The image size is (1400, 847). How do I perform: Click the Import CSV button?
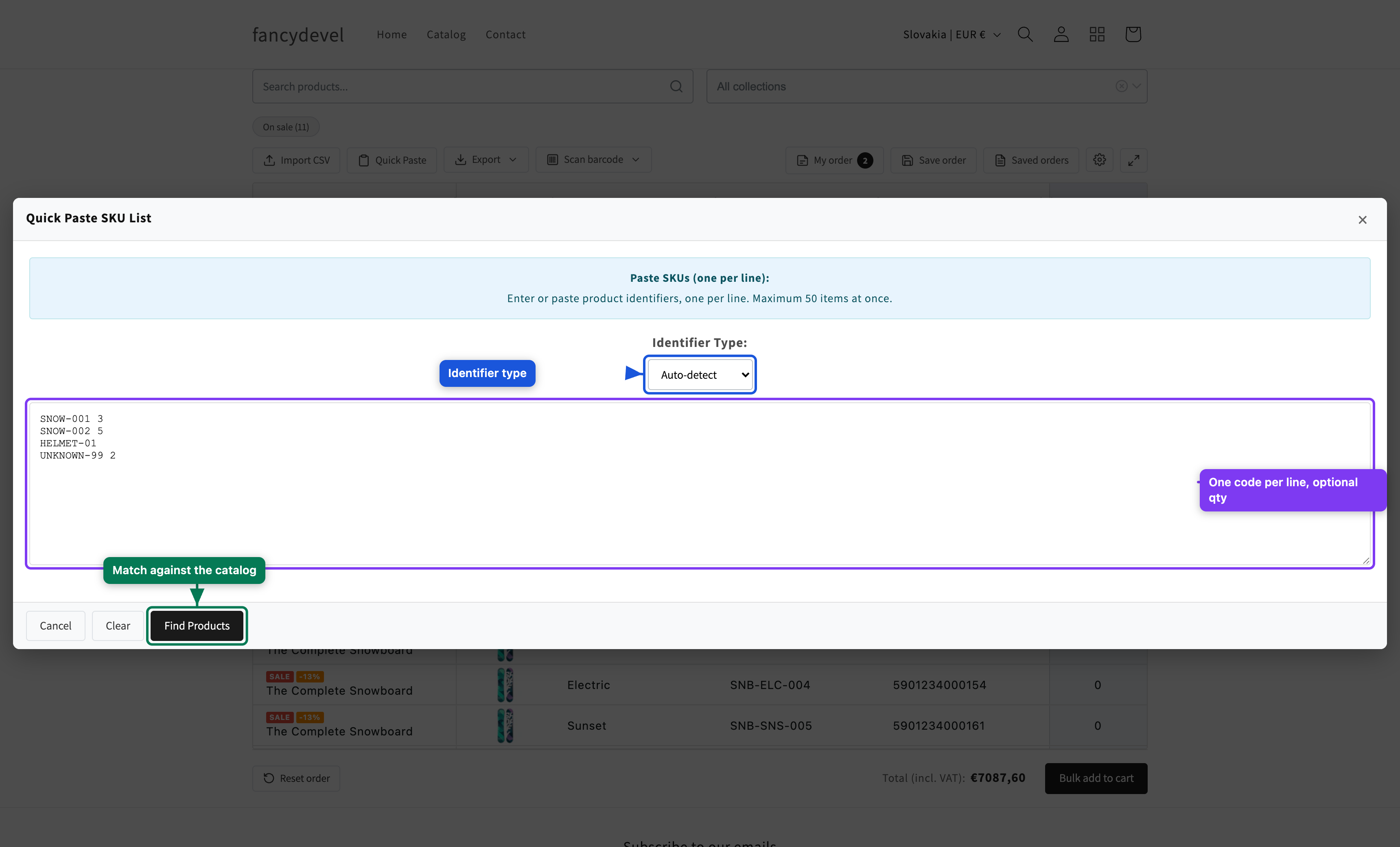click(x=296, y=160)
